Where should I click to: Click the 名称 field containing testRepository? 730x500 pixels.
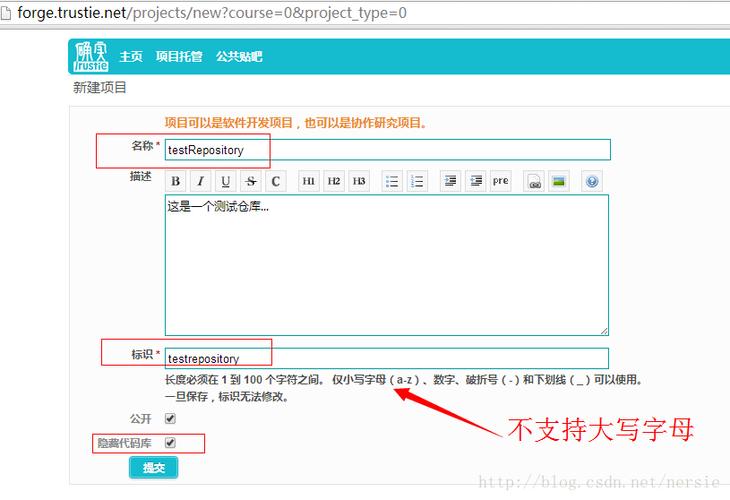[387, 150]
